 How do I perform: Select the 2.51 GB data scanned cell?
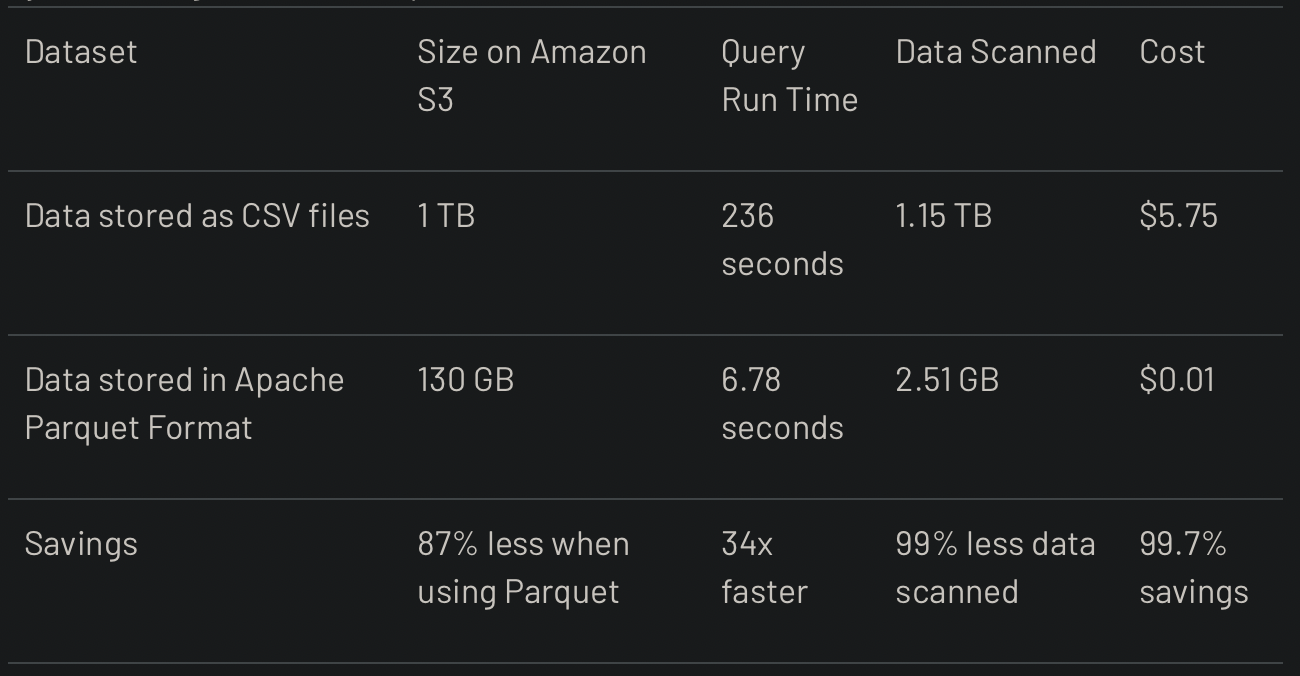[946, 380]
